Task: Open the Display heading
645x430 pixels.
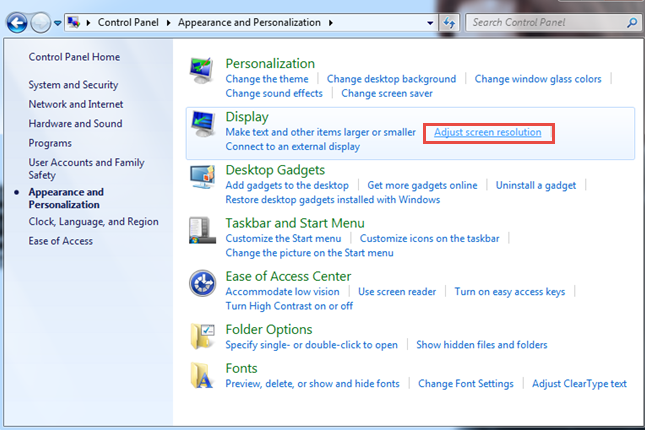Action: (247, 117)
